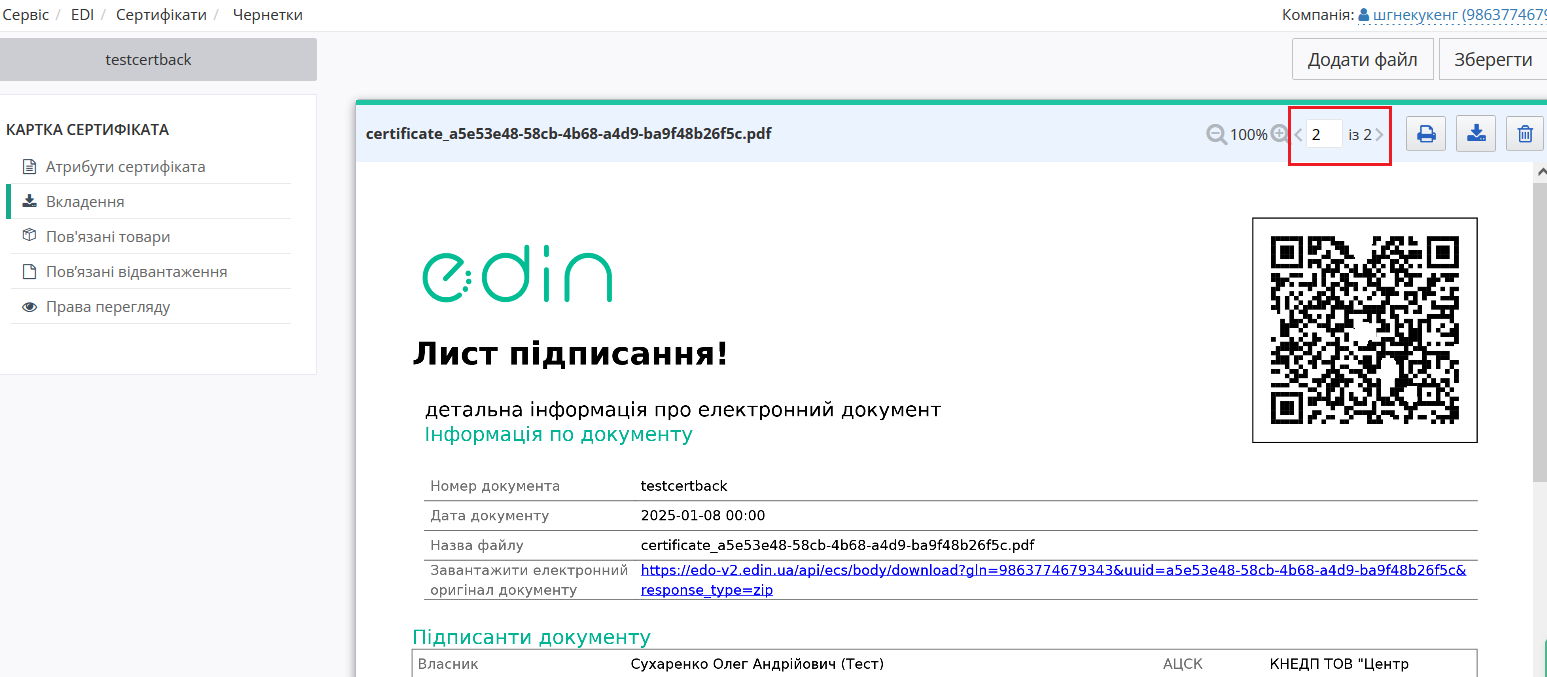Go to previous PDF page
Screen dimensions: 1547x677
tap(1298, 134)
